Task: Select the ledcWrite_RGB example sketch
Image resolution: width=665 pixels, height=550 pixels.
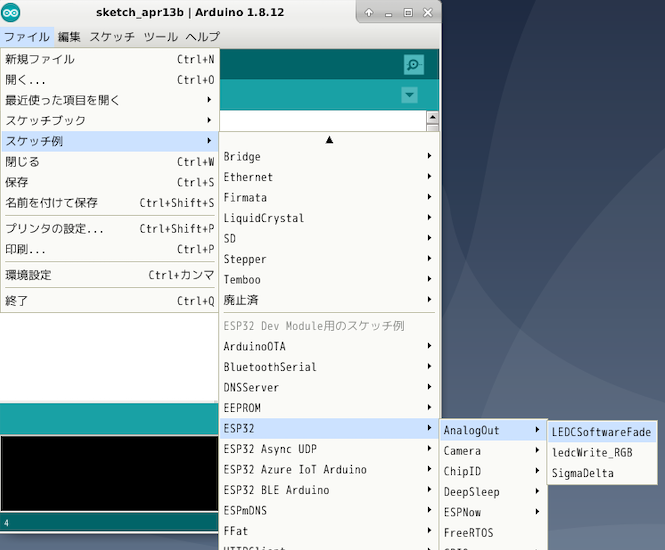Action: tap(592, 452)
